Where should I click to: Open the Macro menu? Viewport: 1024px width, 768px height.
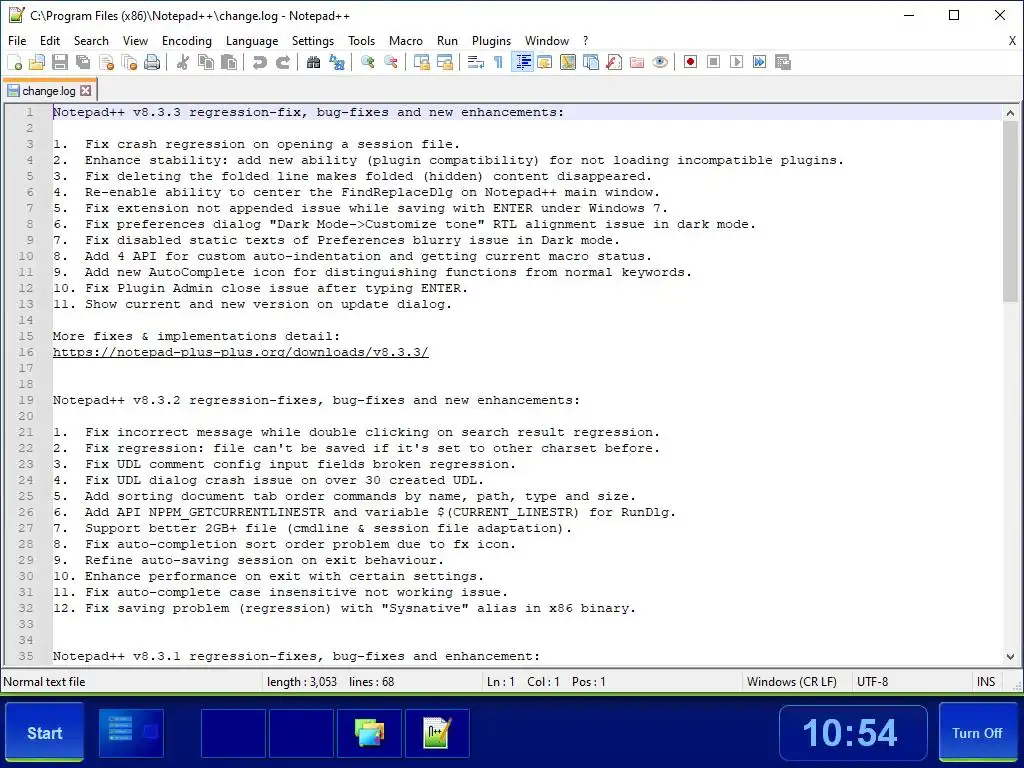click(x=406, y=40)
